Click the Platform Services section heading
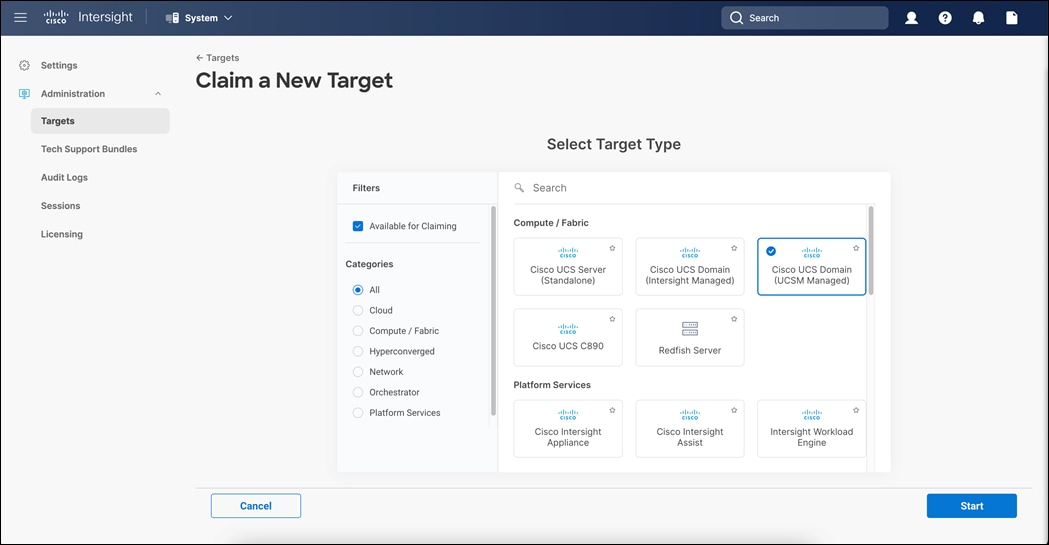Screen dimensions: 1049x545 point(552,385)
